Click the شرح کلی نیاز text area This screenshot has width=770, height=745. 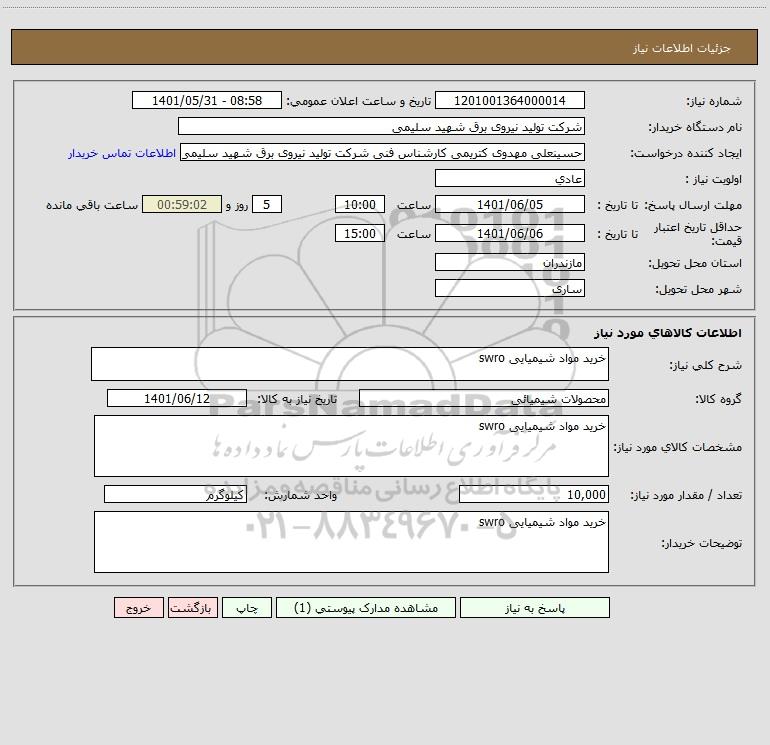point(350,364)
